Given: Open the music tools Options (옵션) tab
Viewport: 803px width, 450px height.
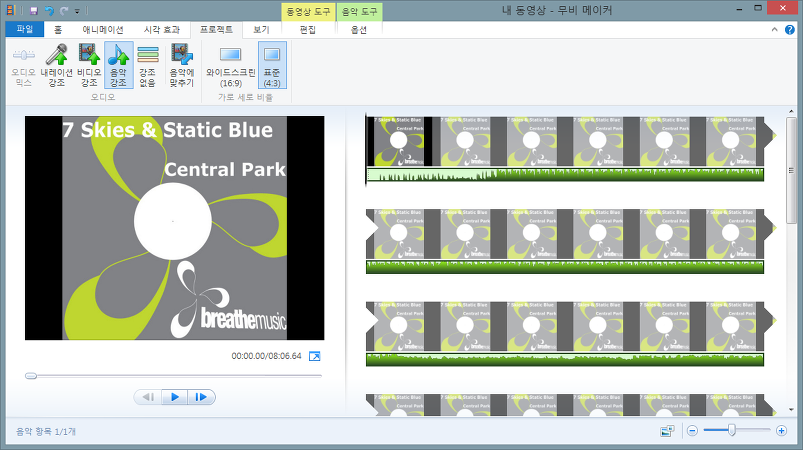Looking at the screenshot, I should tap(358, 30).
